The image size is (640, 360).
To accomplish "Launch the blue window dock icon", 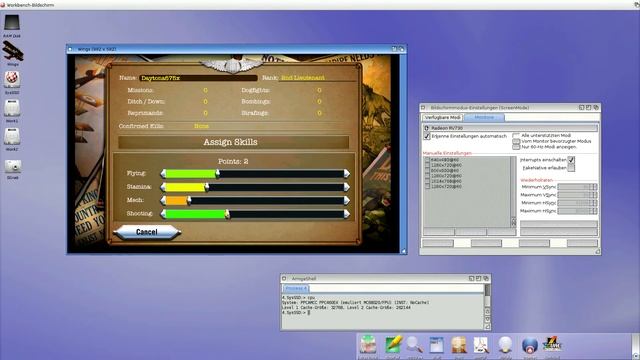I will (436, 345).
